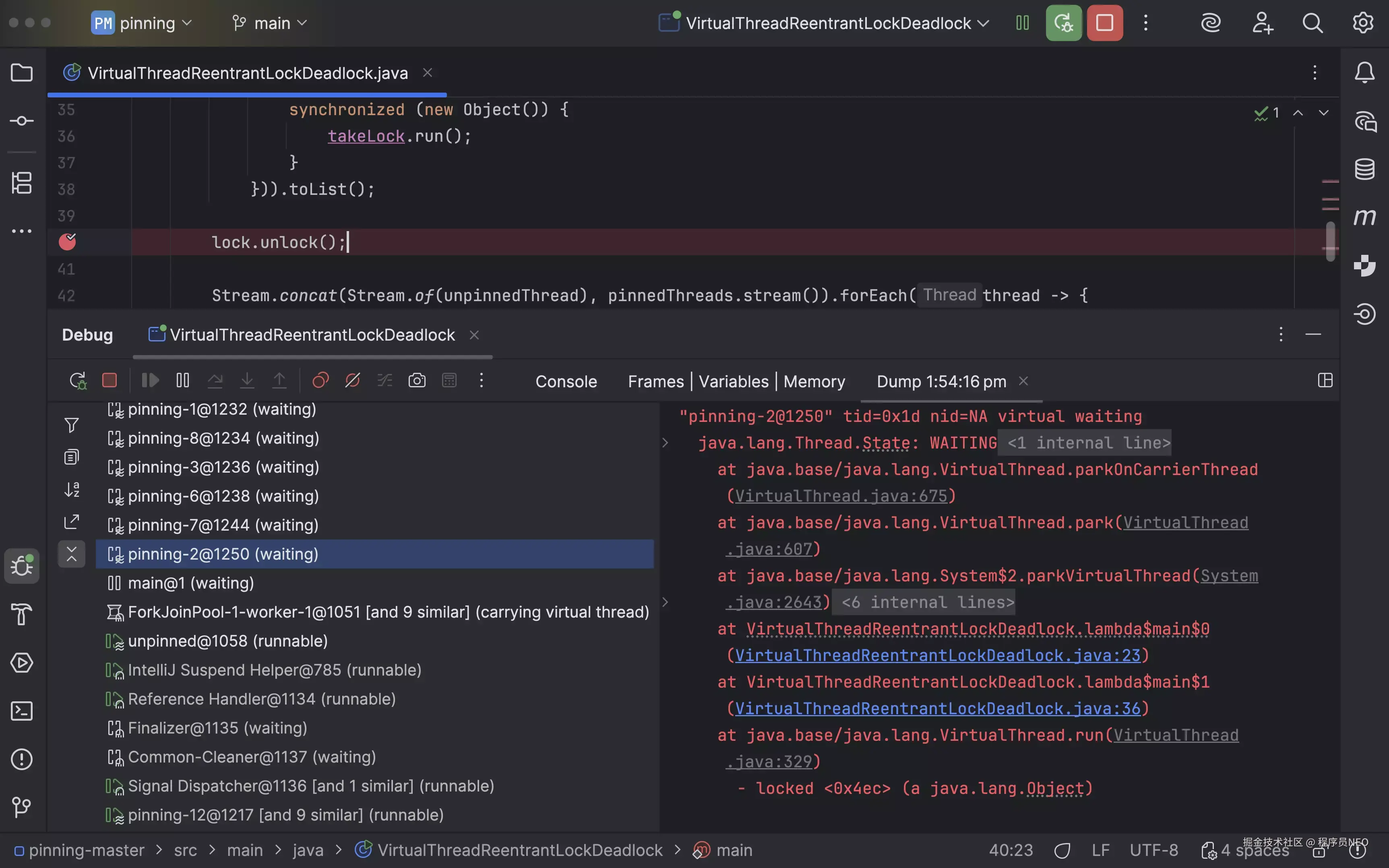Open Maven tool window icon
This screenshot has width=1389, height=868.
(1364, 217)
